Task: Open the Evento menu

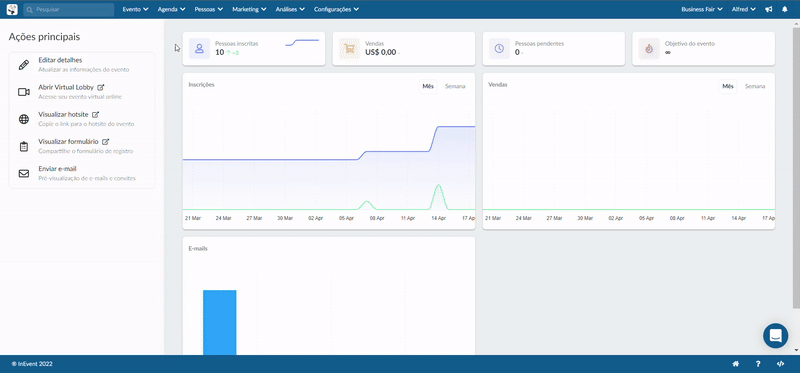Action: [x=135, y=9]
